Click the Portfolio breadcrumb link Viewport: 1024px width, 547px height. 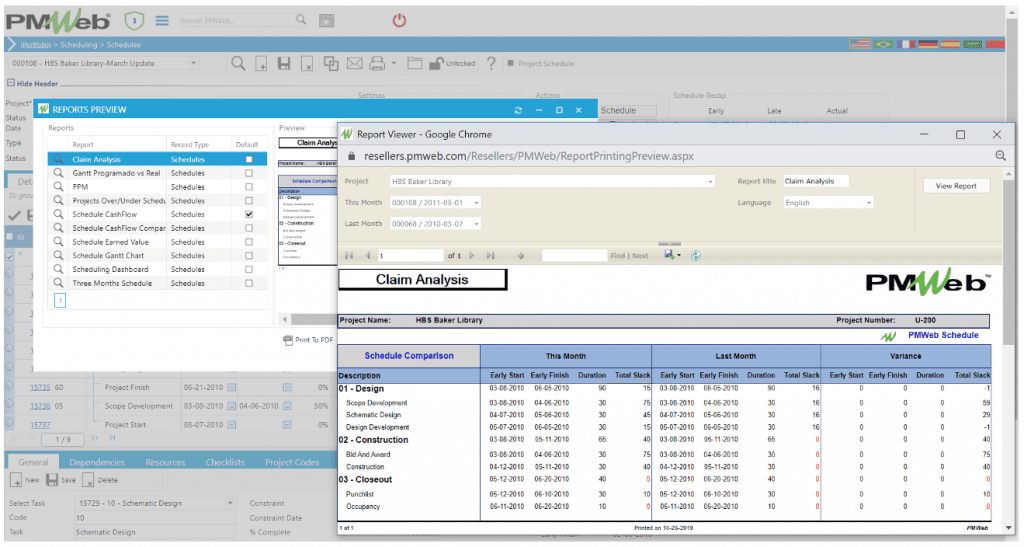click(36, 45)
